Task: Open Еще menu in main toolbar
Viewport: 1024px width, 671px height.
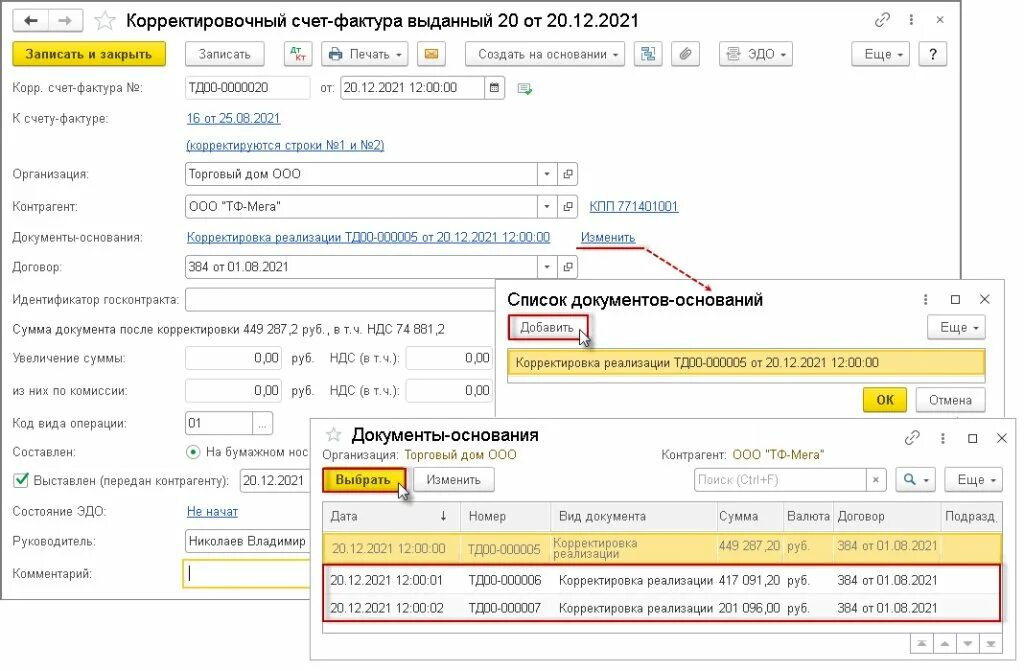Action: (880, 54)
